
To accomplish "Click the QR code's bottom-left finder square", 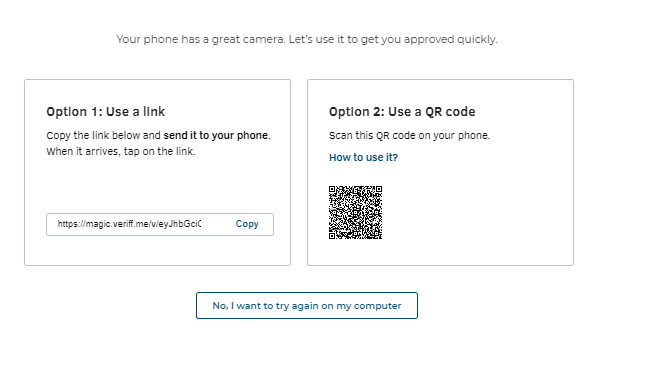I will pos(332,236).
